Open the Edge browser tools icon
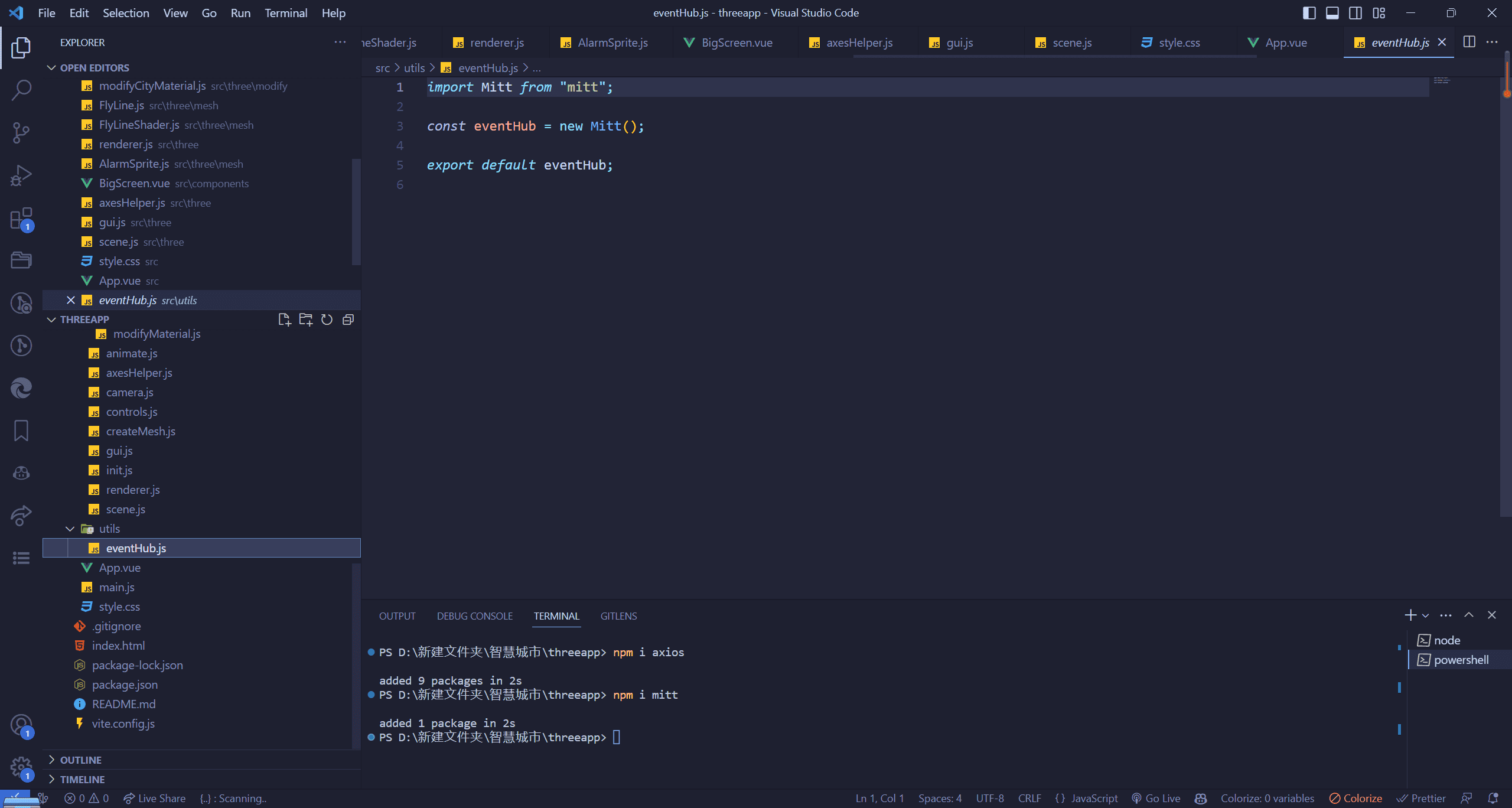 click(x=21, y=388)
